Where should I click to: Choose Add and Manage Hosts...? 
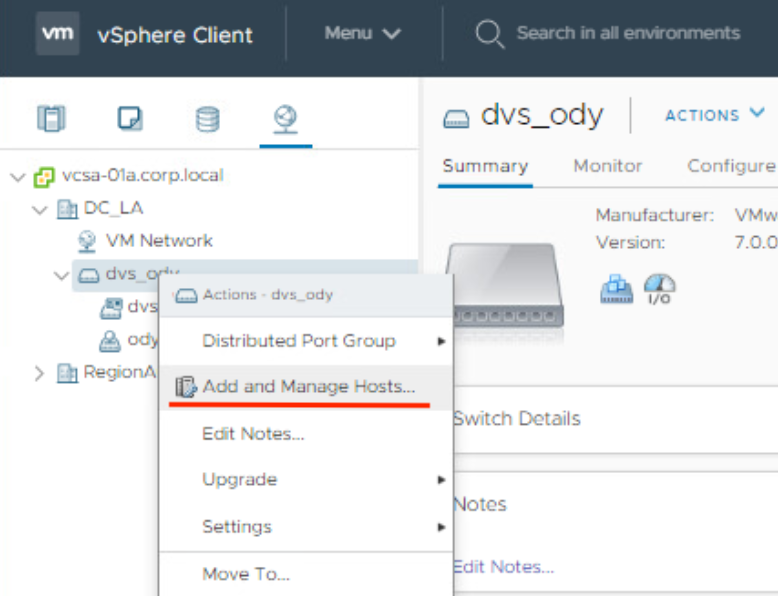coord(306,387)
